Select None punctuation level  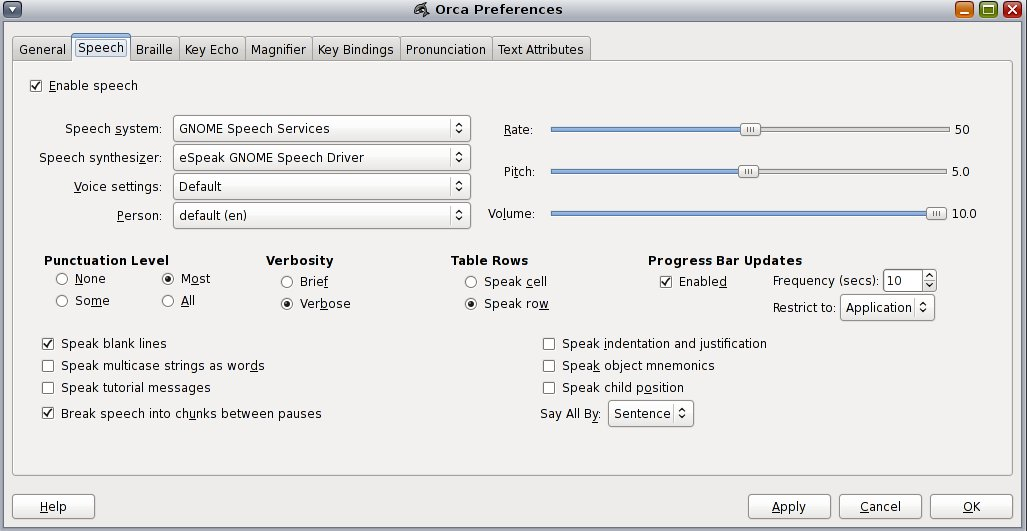click(62, 279)
